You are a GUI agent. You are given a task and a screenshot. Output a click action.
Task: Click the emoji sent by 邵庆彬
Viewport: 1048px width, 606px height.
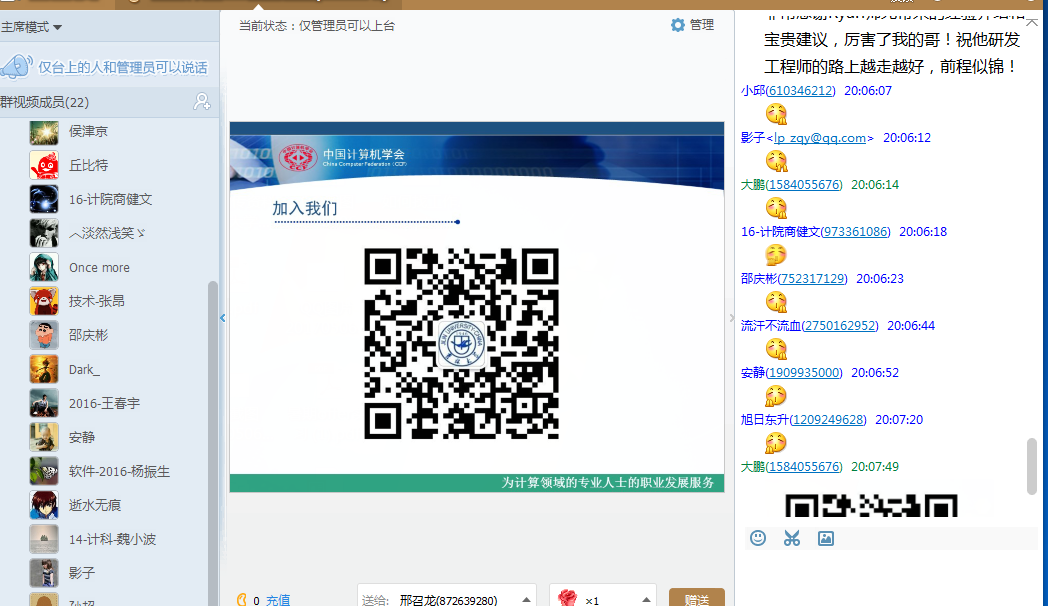(776, 302)
